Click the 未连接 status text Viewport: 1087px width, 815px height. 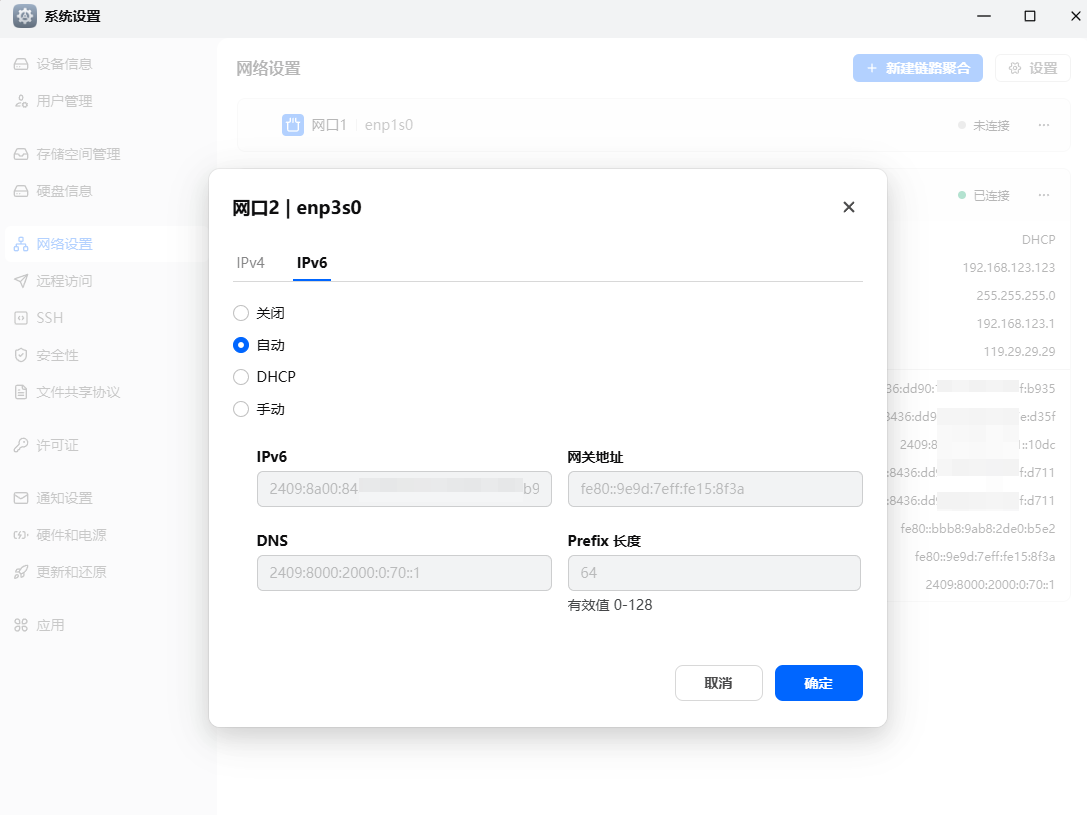[991, 125]
